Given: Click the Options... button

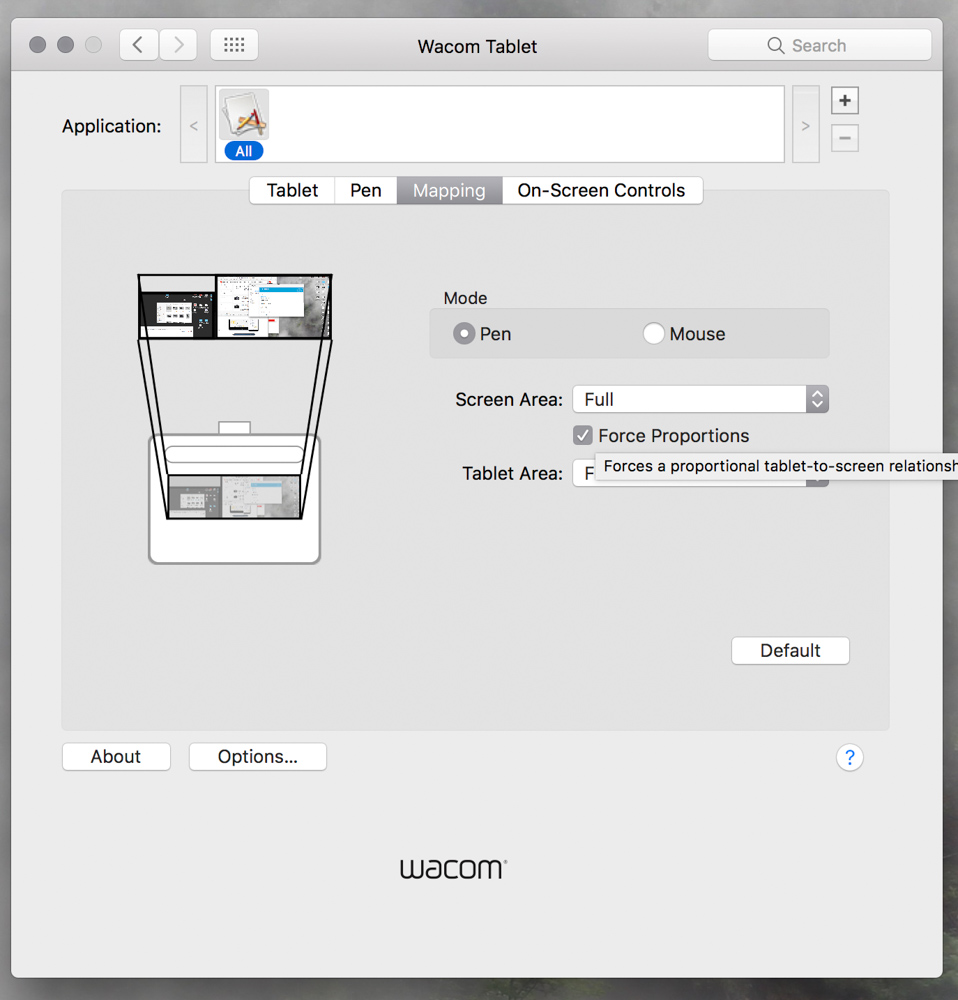Looking at the screenshot, I should click(x=257, y=757).
